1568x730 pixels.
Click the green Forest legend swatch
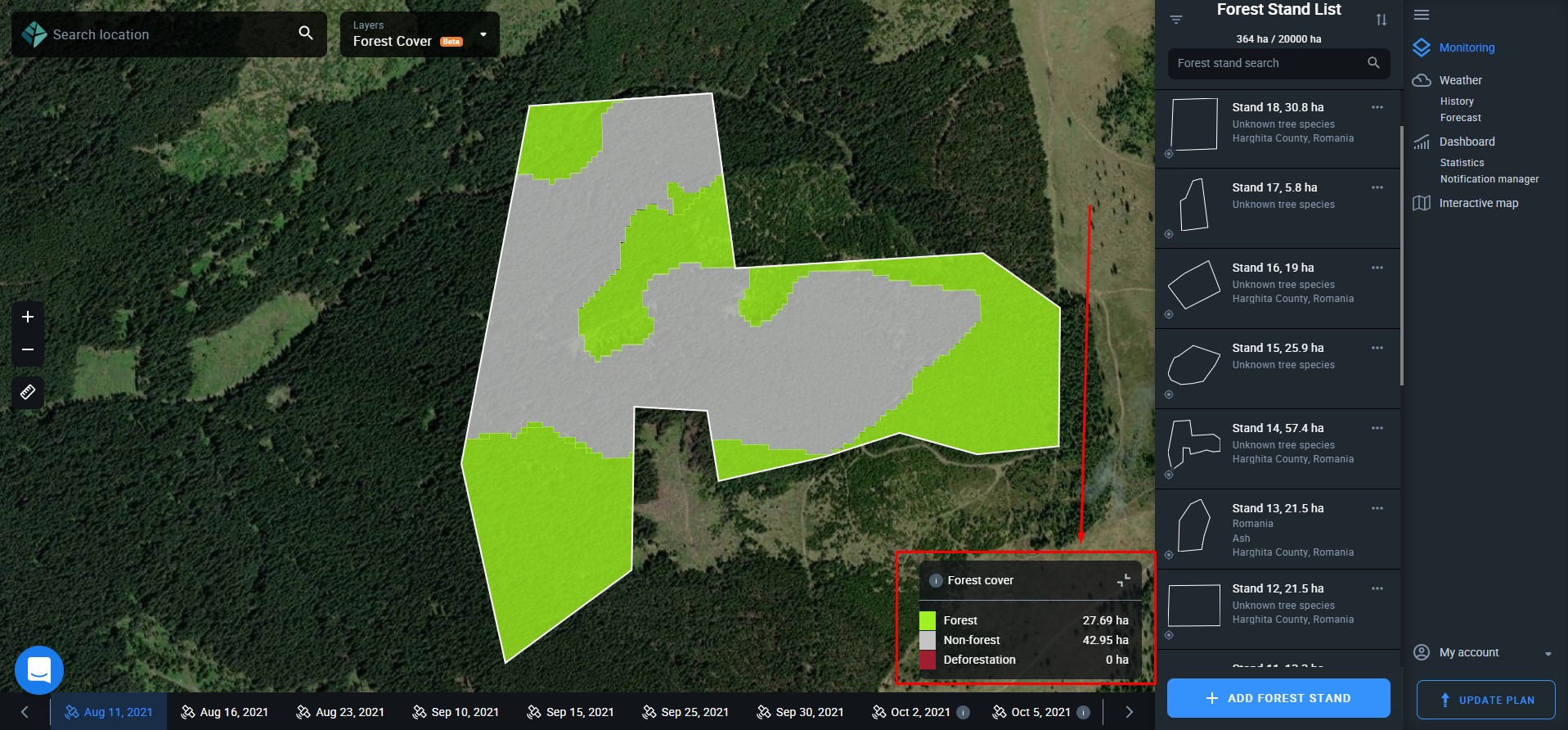click(928, 620)
